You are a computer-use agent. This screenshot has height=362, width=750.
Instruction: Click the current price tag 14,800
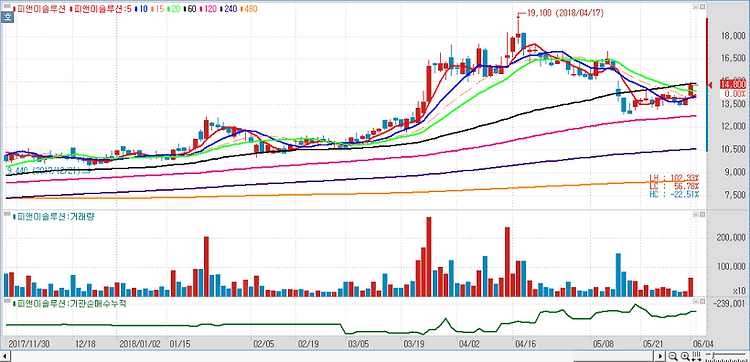click(732, 85)
